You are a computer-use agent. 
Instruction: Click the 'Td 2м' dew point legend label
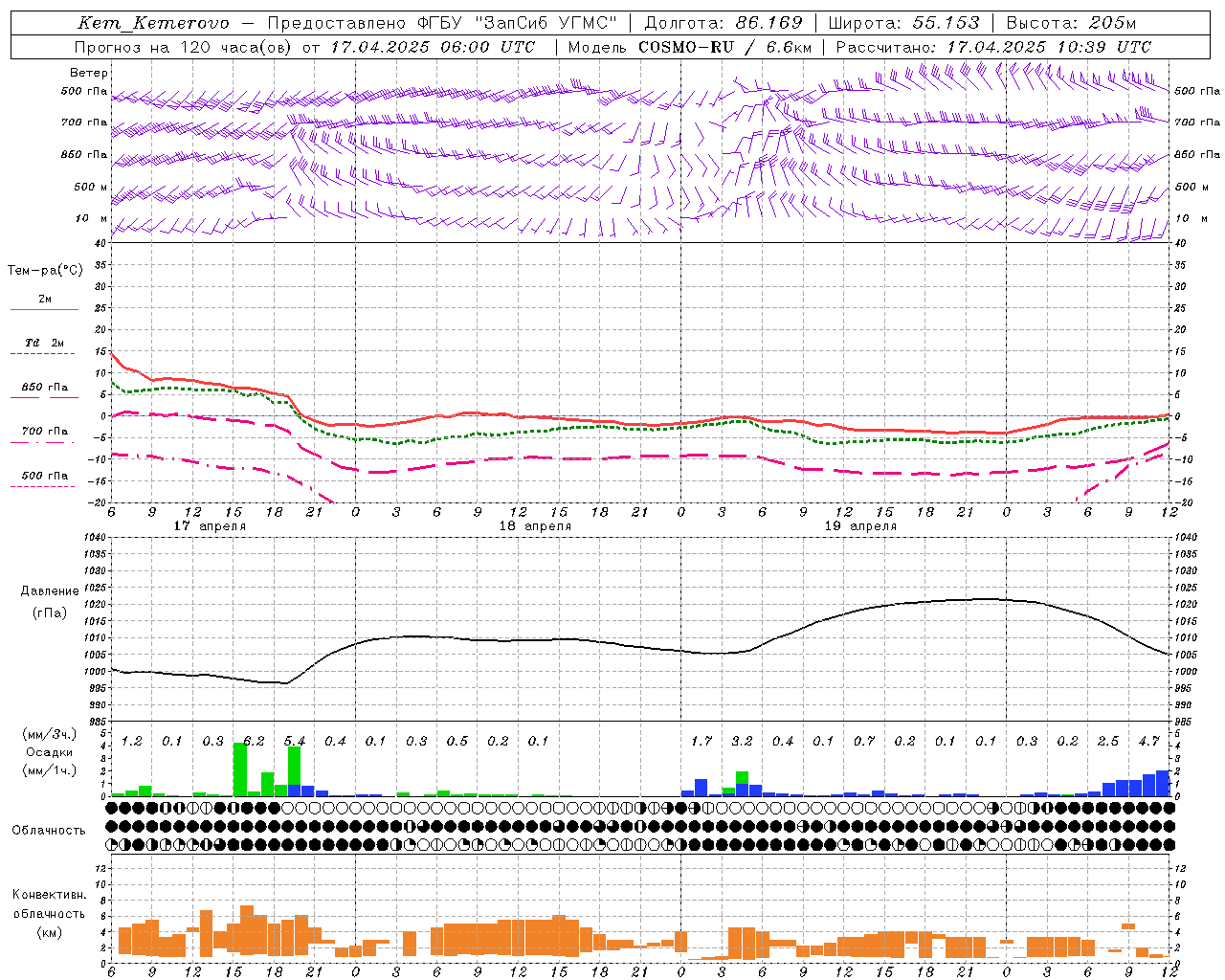(x=44, y=343)
